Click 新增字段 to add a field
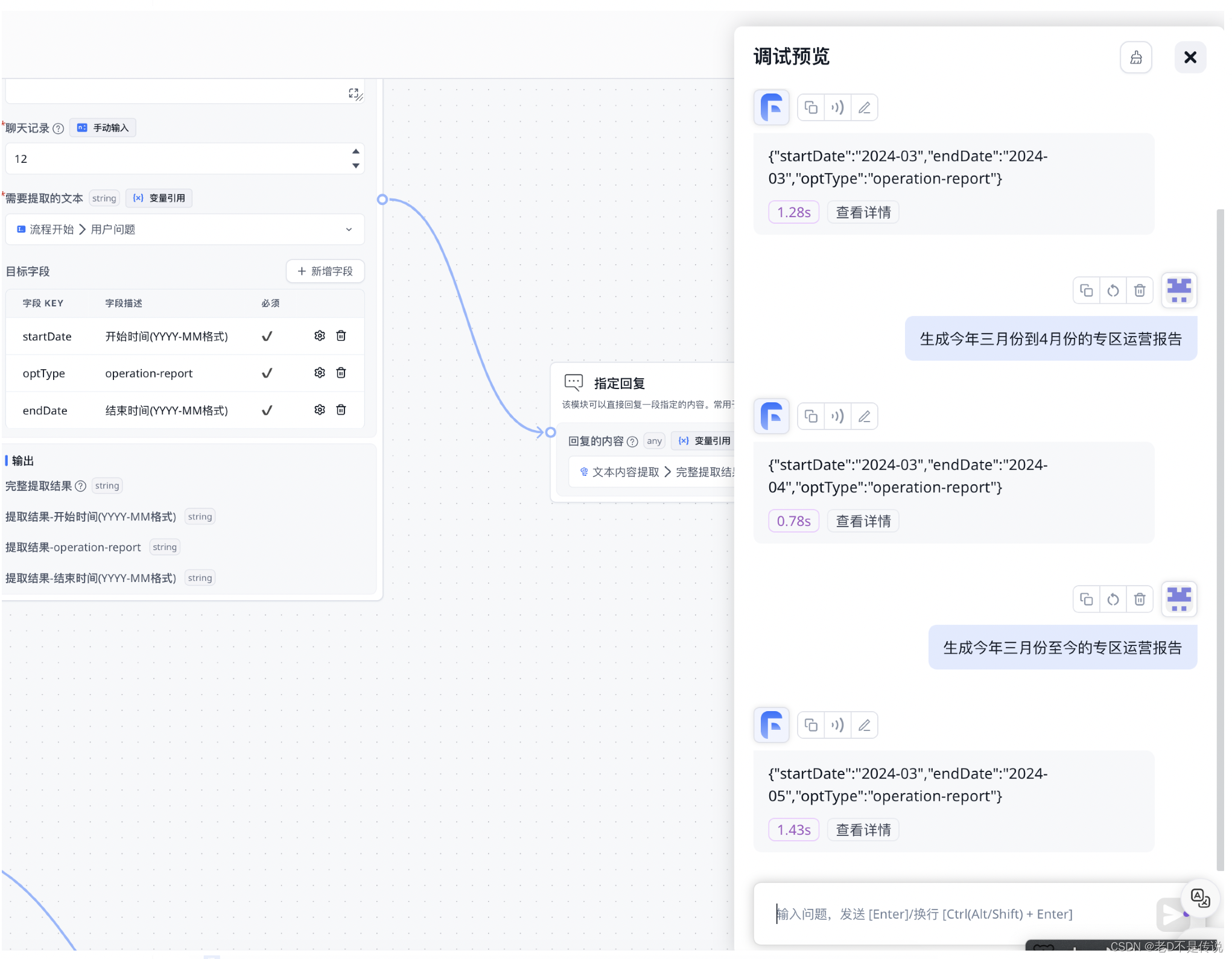 325,271
